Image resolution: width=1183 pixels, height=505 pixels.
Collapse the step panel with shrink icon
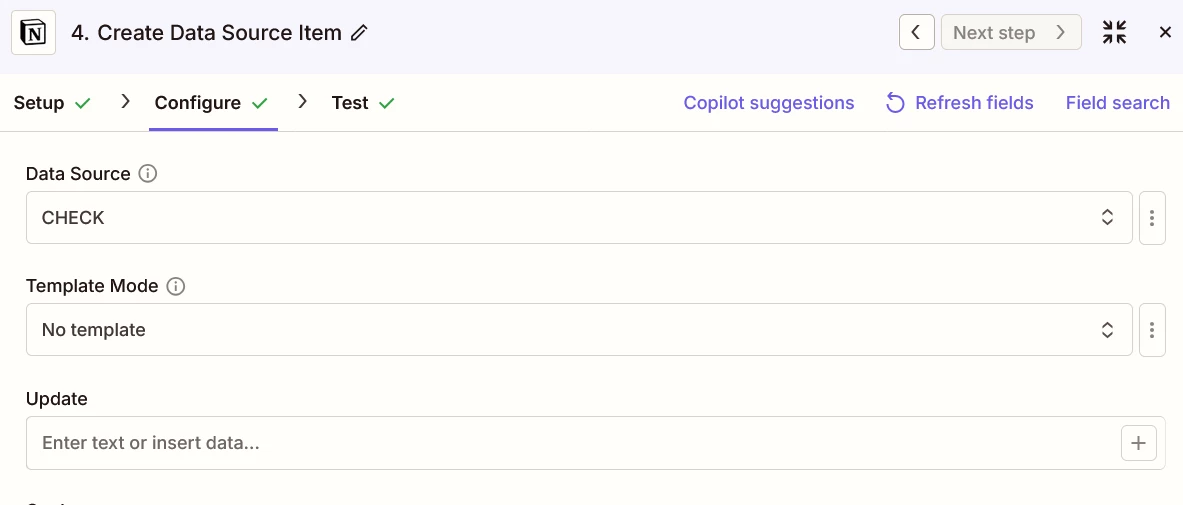1114,32
